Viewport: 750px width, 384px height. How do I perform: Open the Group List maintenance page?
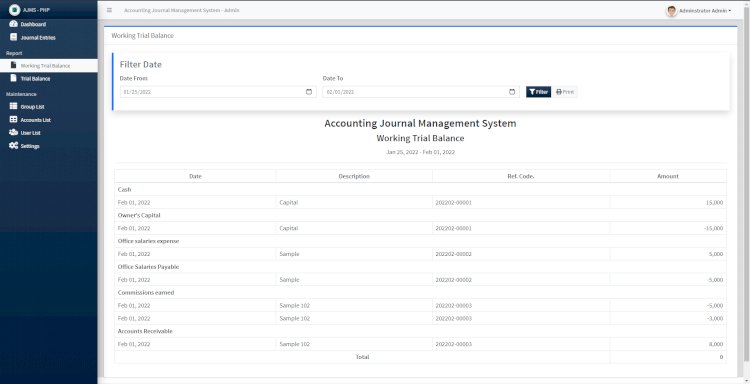coord(49,107)
